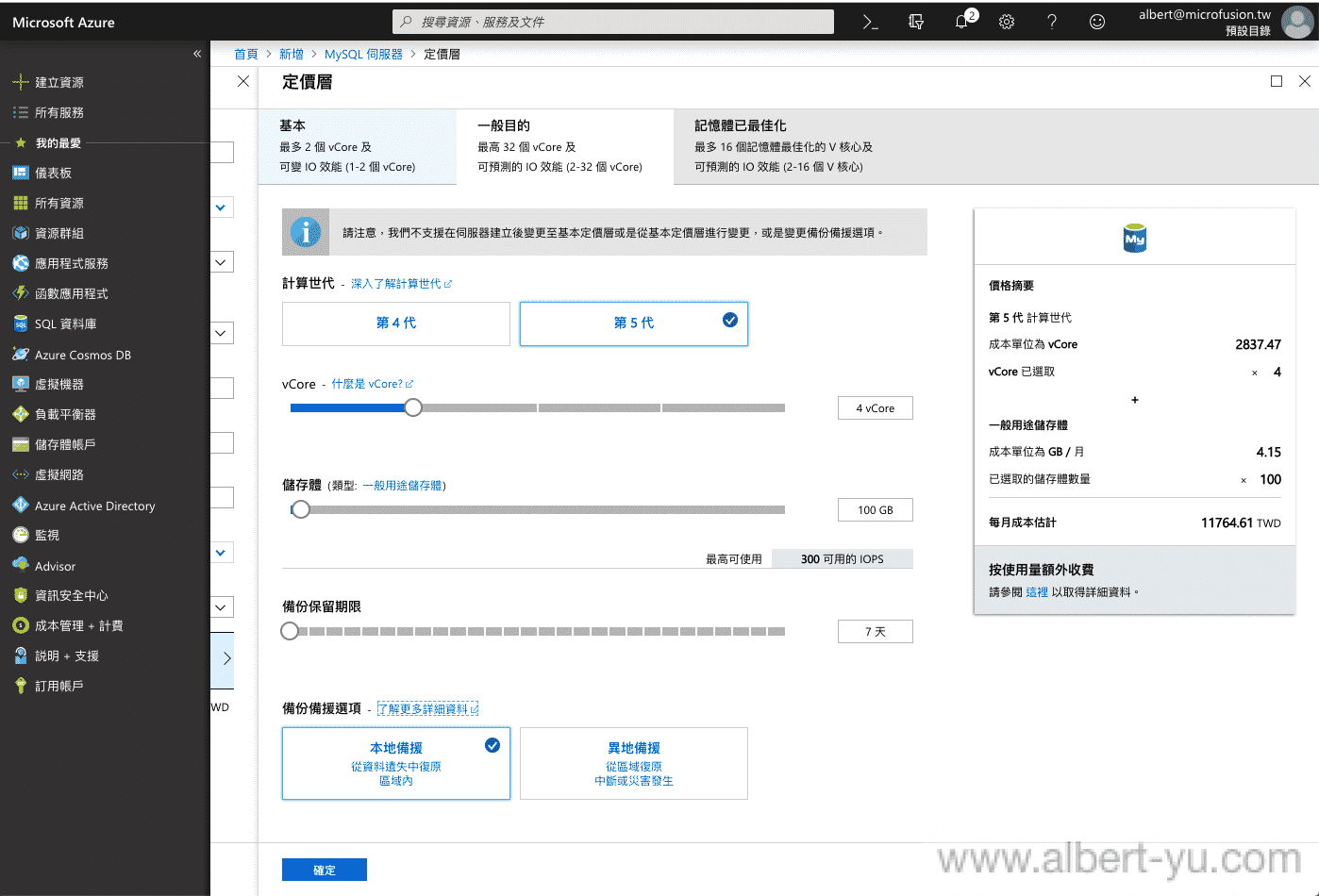This screenshot has width=1319, height=896.
Task: Open Advisor cloud icon
Action: (x=21, y=565)
